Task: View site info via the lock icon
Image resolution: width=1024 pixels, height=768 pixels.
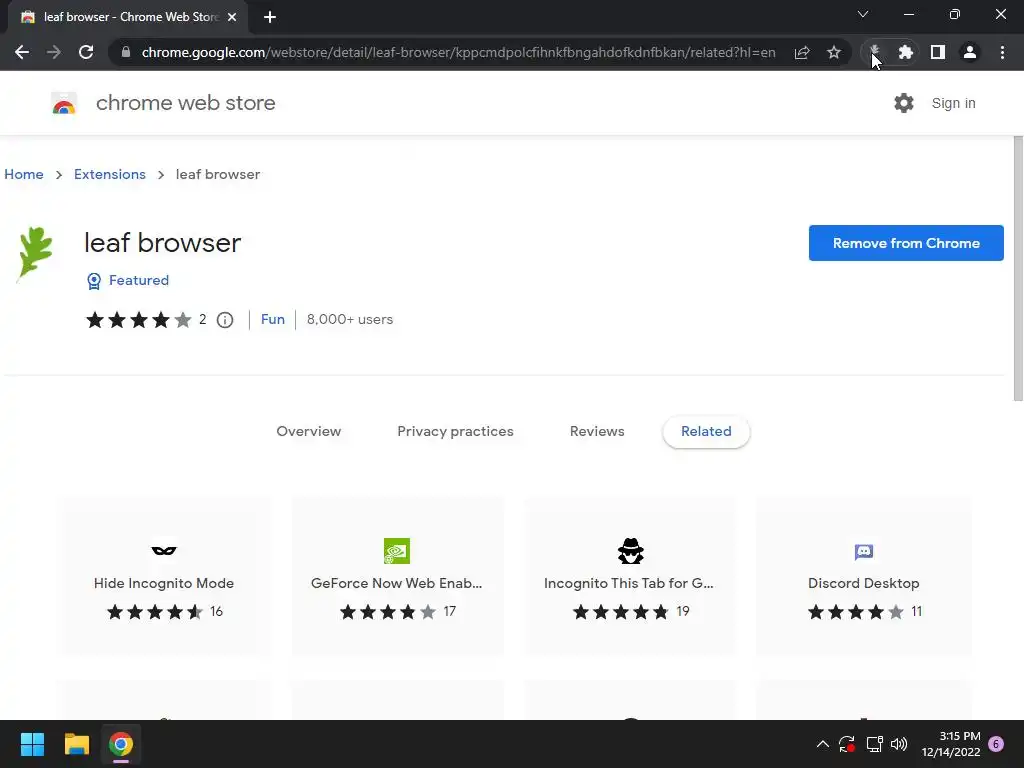Action: (126, 52)
